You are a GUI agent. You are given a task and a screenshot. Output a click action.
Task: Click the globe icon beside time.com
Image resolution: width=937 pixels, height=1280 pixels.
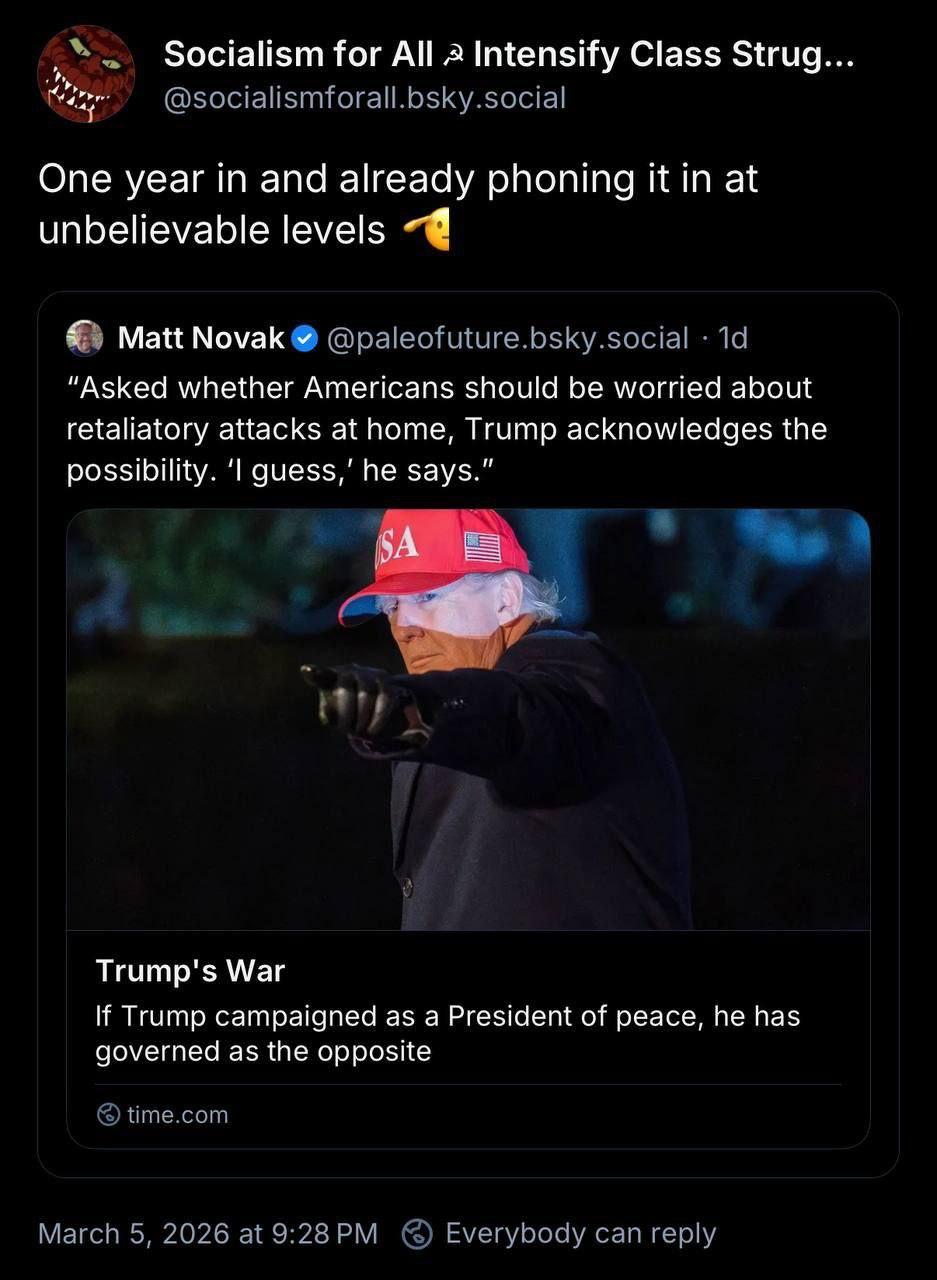[x=108, y=1114]
